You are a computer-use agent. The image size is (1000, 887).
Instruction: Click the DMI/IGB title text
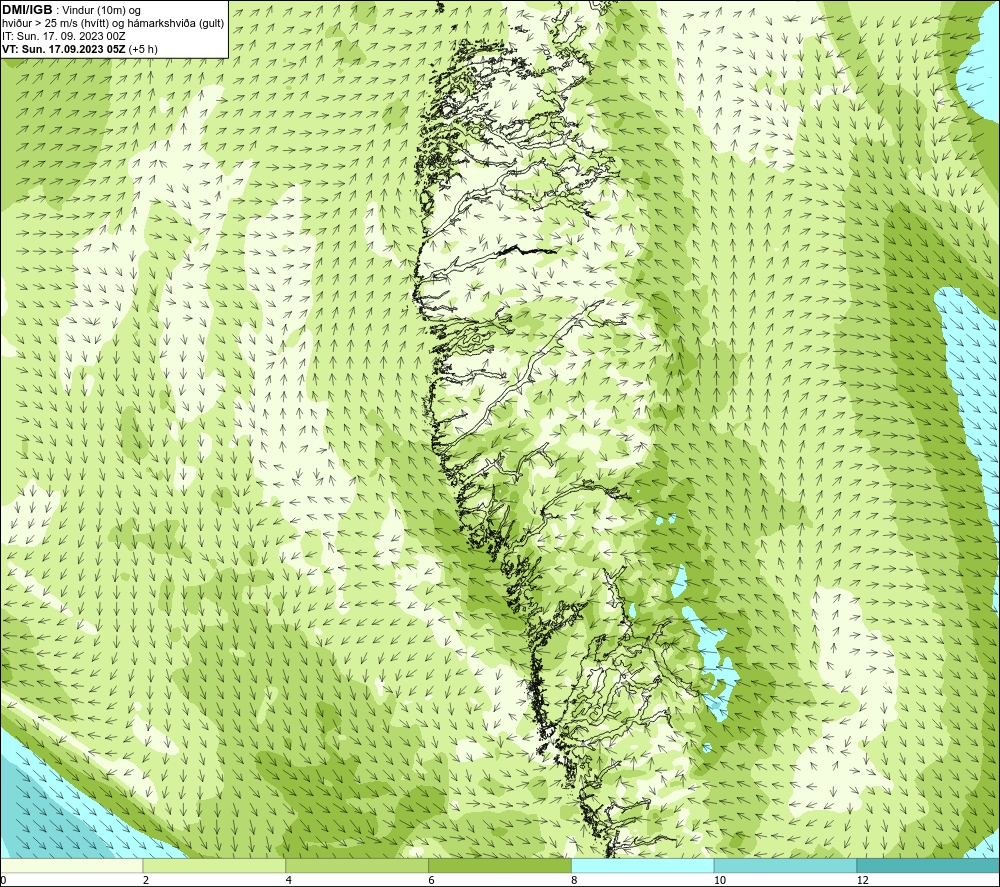tap(27, 10)
